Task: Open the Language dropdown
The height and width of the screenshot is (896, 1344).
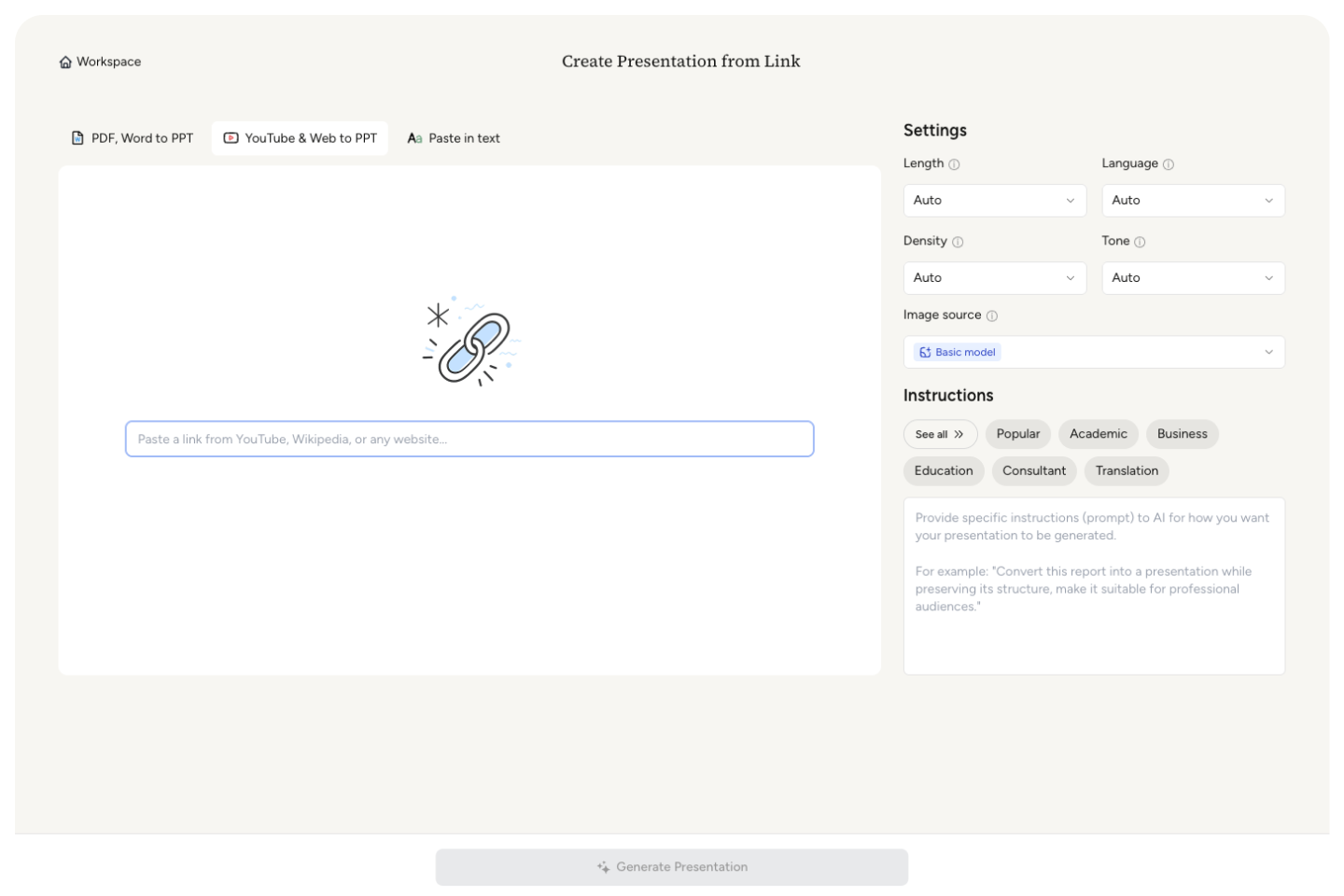Action: (1192, 201)
